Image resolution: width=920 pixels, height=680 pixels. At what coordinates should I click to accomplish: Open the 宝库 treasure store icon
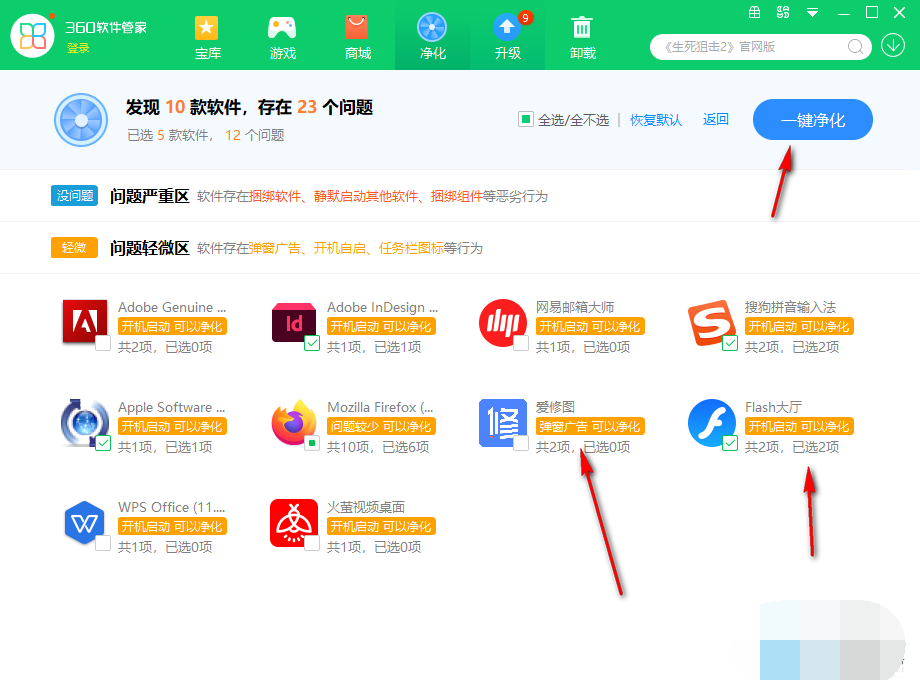pyautogui.click(x=207, y=28)
